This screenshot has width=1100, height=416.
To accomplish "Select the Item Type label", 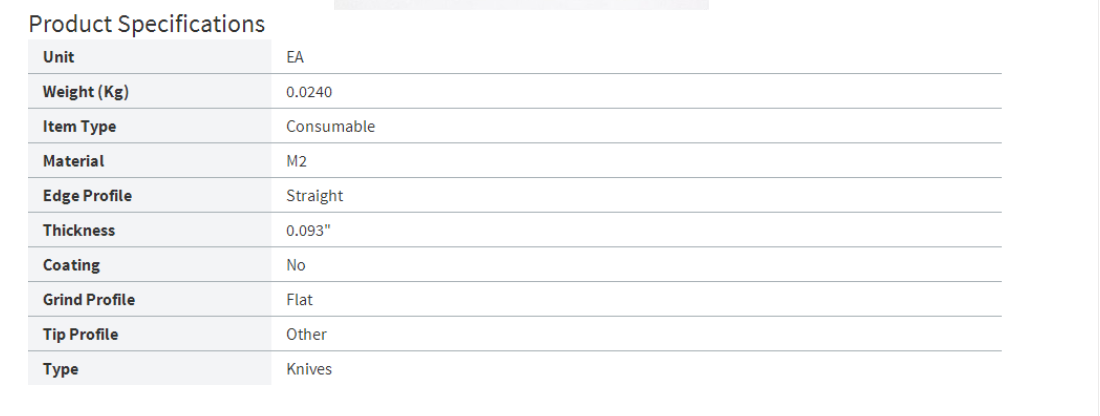I will click(x=79, y=127).
